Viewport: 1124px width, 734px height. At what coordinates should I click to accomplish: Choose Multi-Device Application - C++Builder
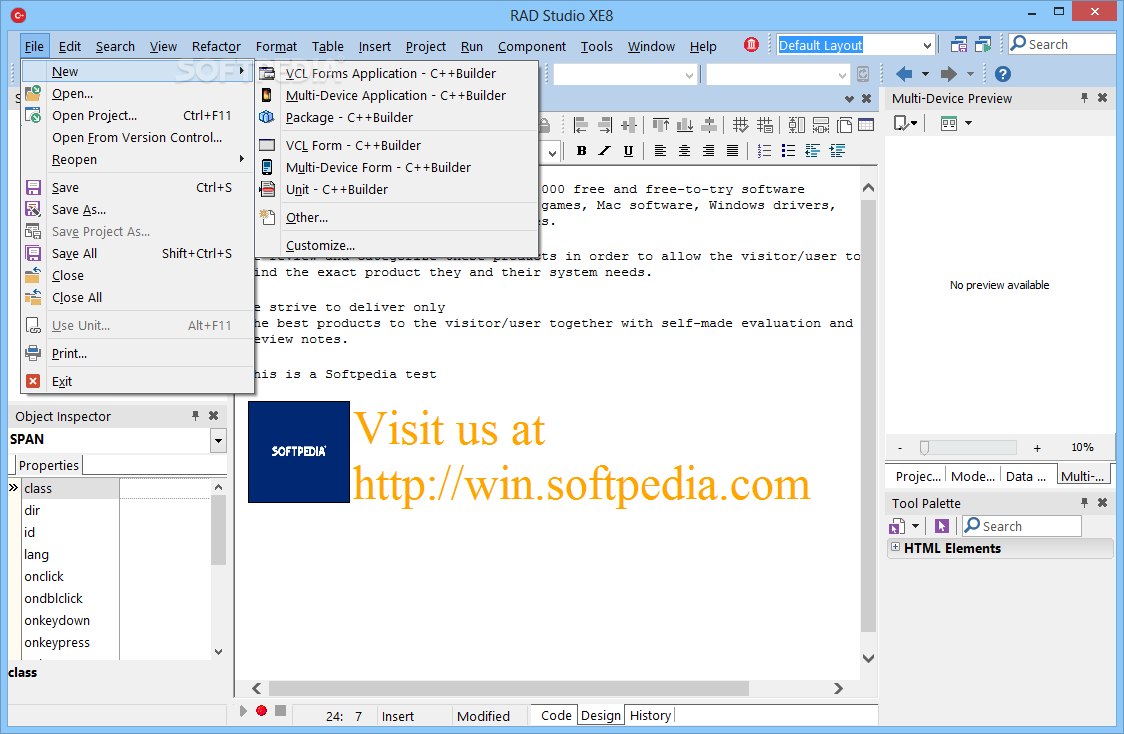(397, 95)
